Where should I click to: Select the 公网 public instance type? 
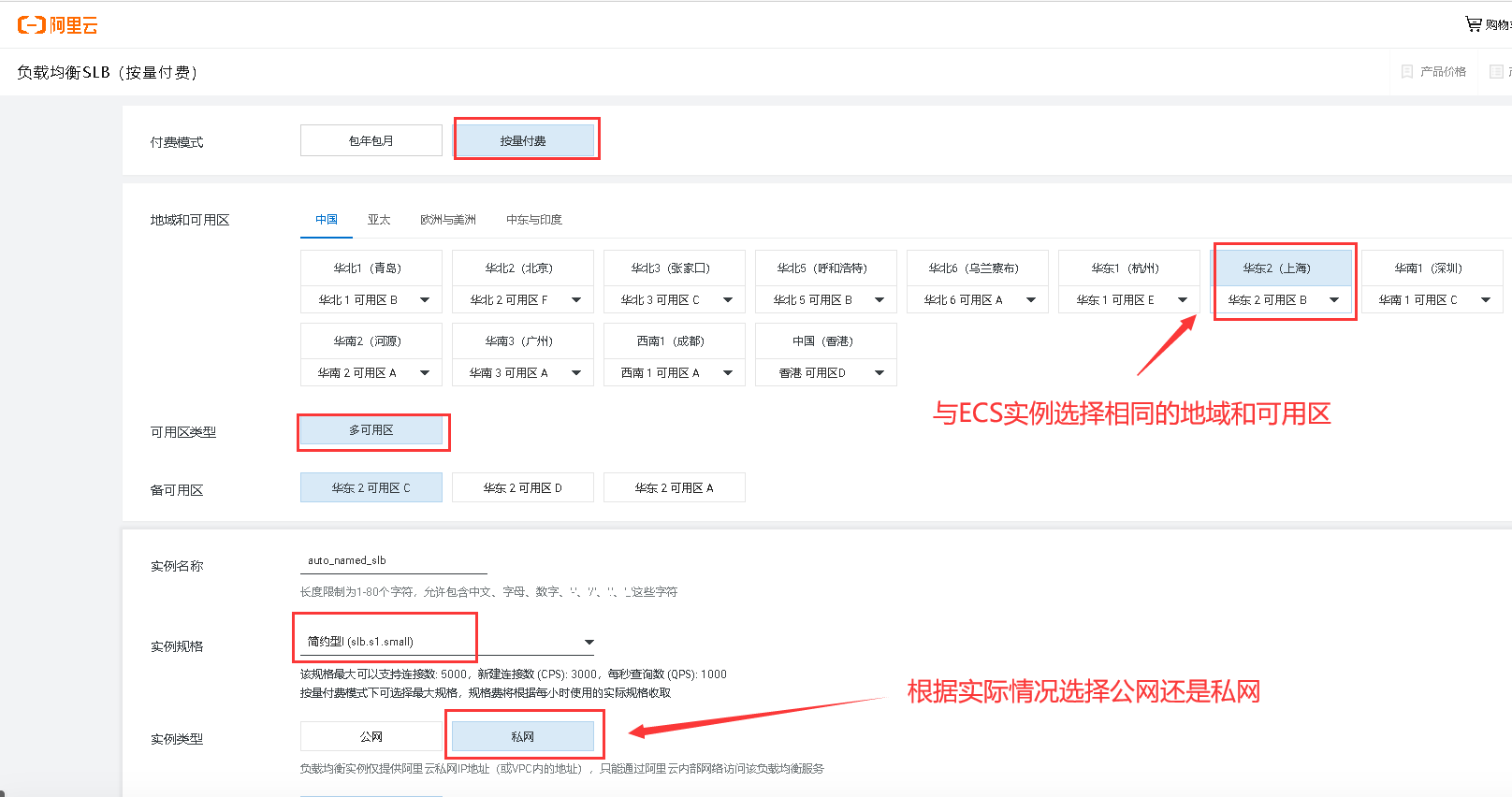tap(371, 736)
